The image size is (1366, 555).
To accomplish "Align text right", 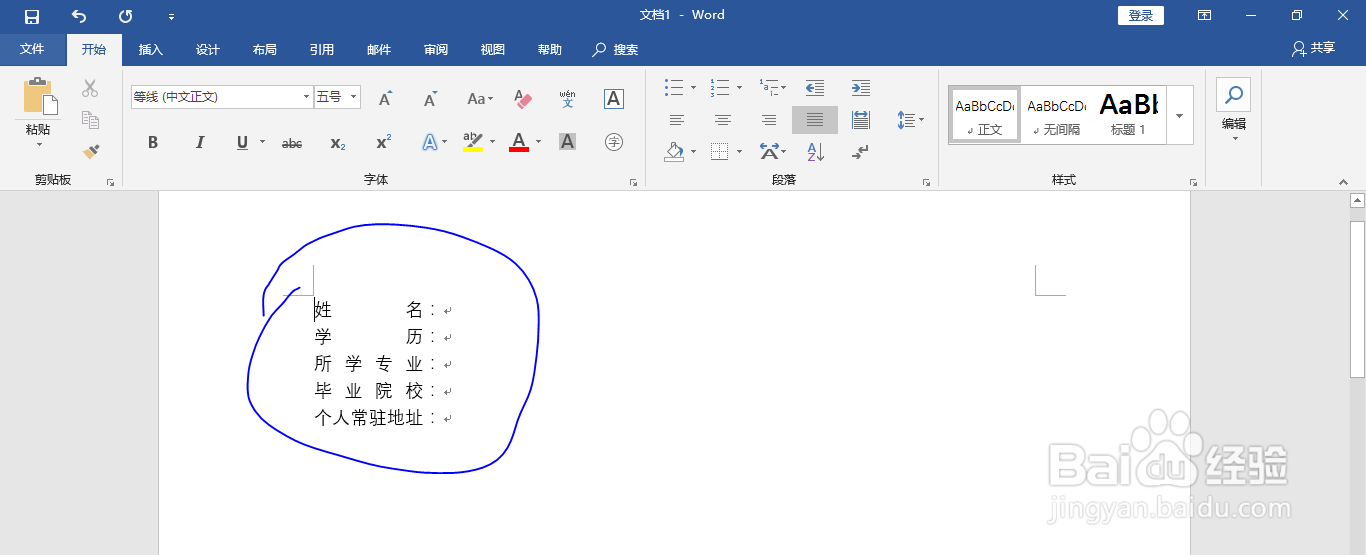I will (769, 121).
